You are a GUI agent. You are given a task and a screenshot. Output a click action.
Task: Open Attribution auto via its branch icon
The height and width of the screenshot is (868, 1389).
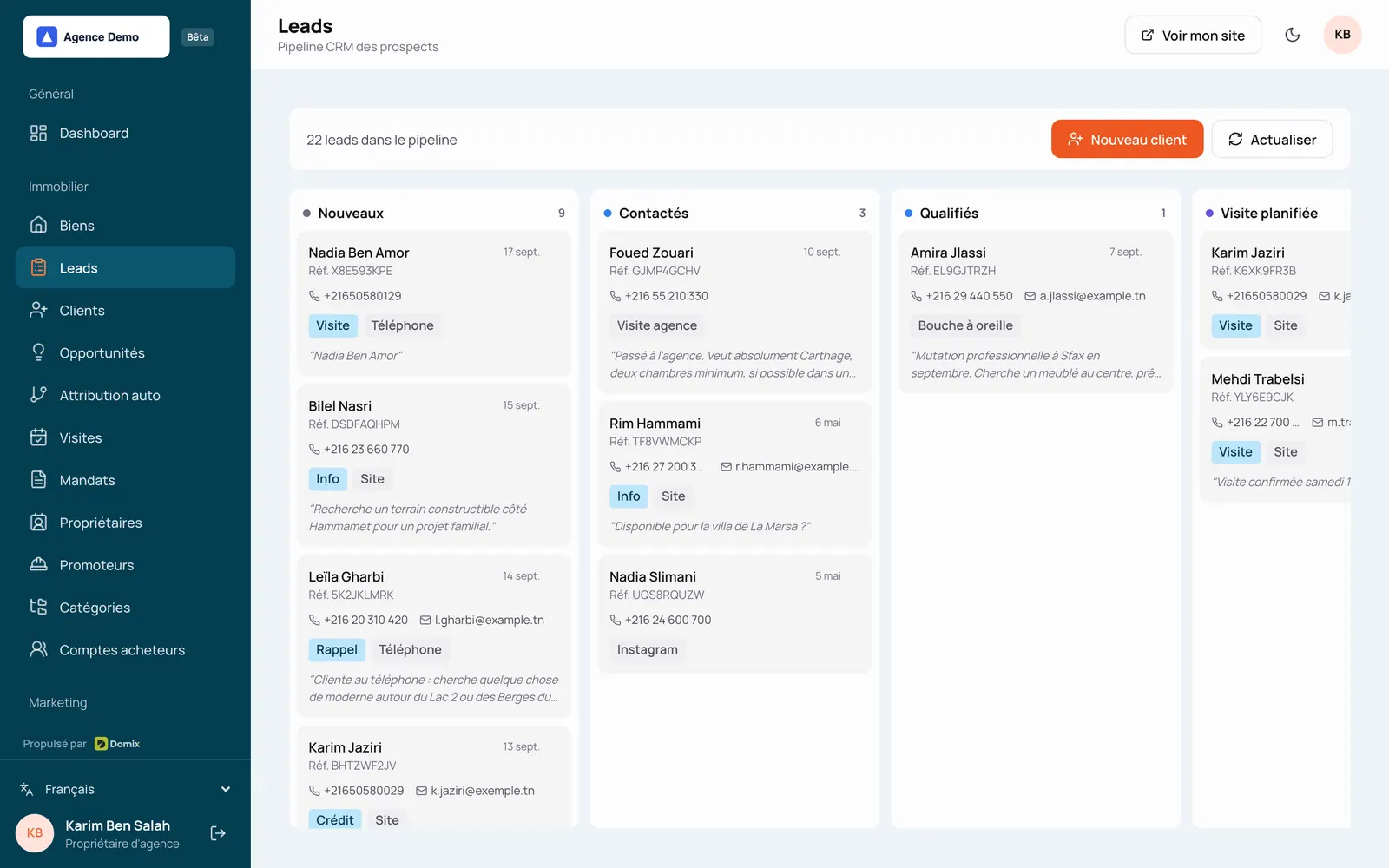click(x=38, y=395)
